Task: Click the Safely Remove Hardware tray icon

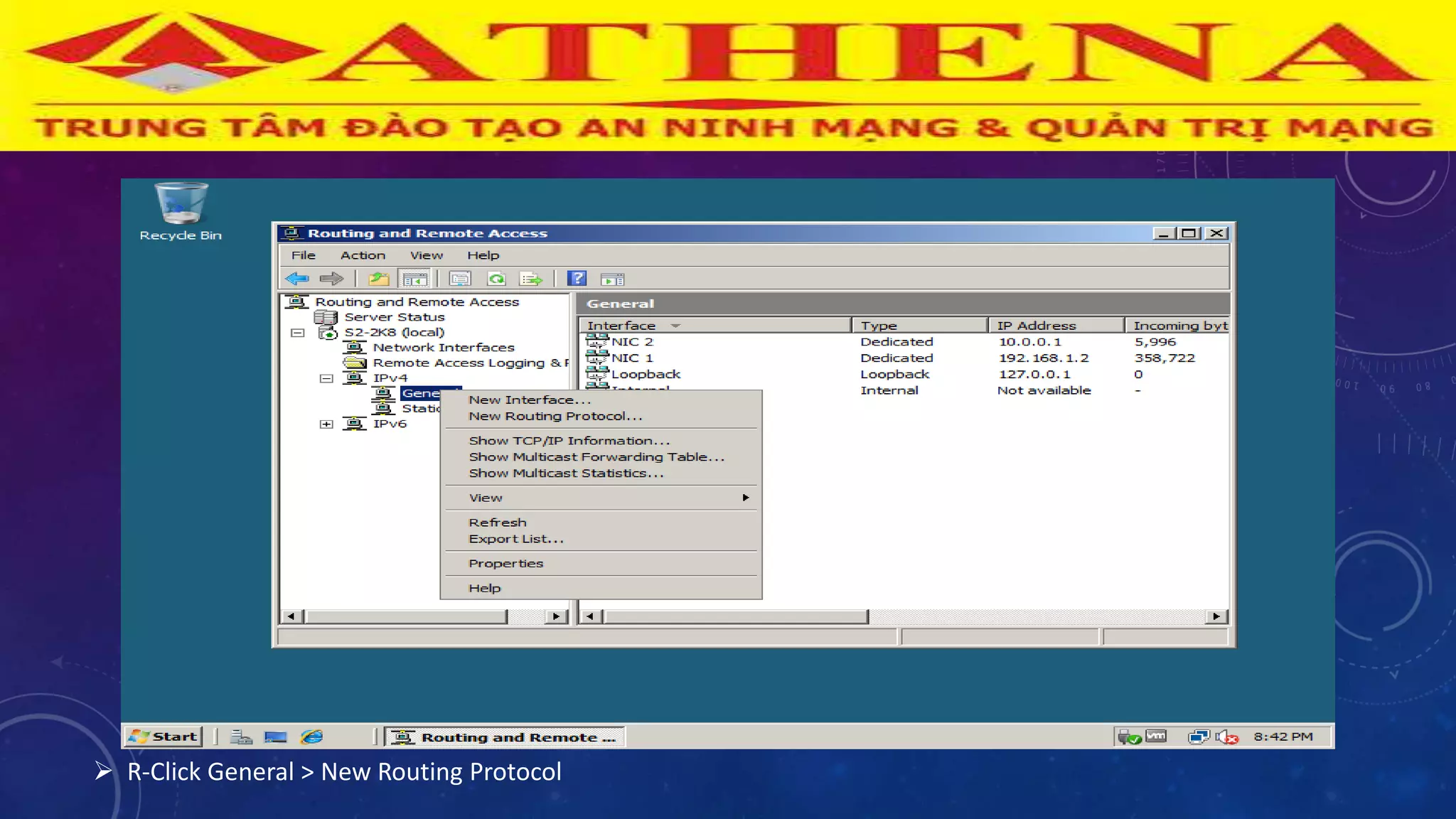Action: point(1129,737)
